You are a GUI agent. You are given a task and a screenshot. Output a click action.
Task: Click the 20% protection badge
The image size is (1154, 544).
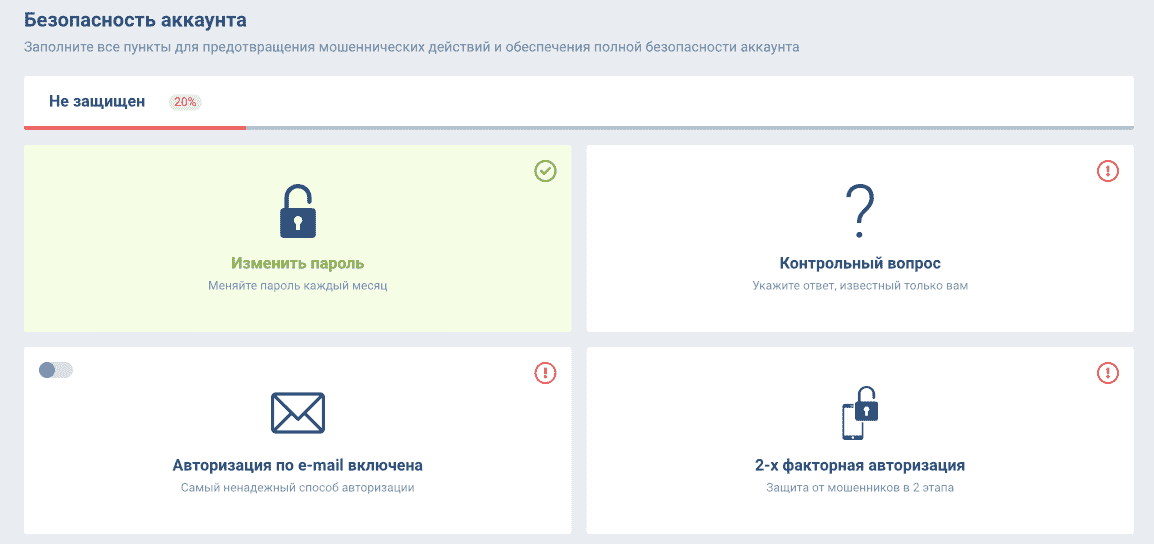pyautogui.click(x=185, y=102)
